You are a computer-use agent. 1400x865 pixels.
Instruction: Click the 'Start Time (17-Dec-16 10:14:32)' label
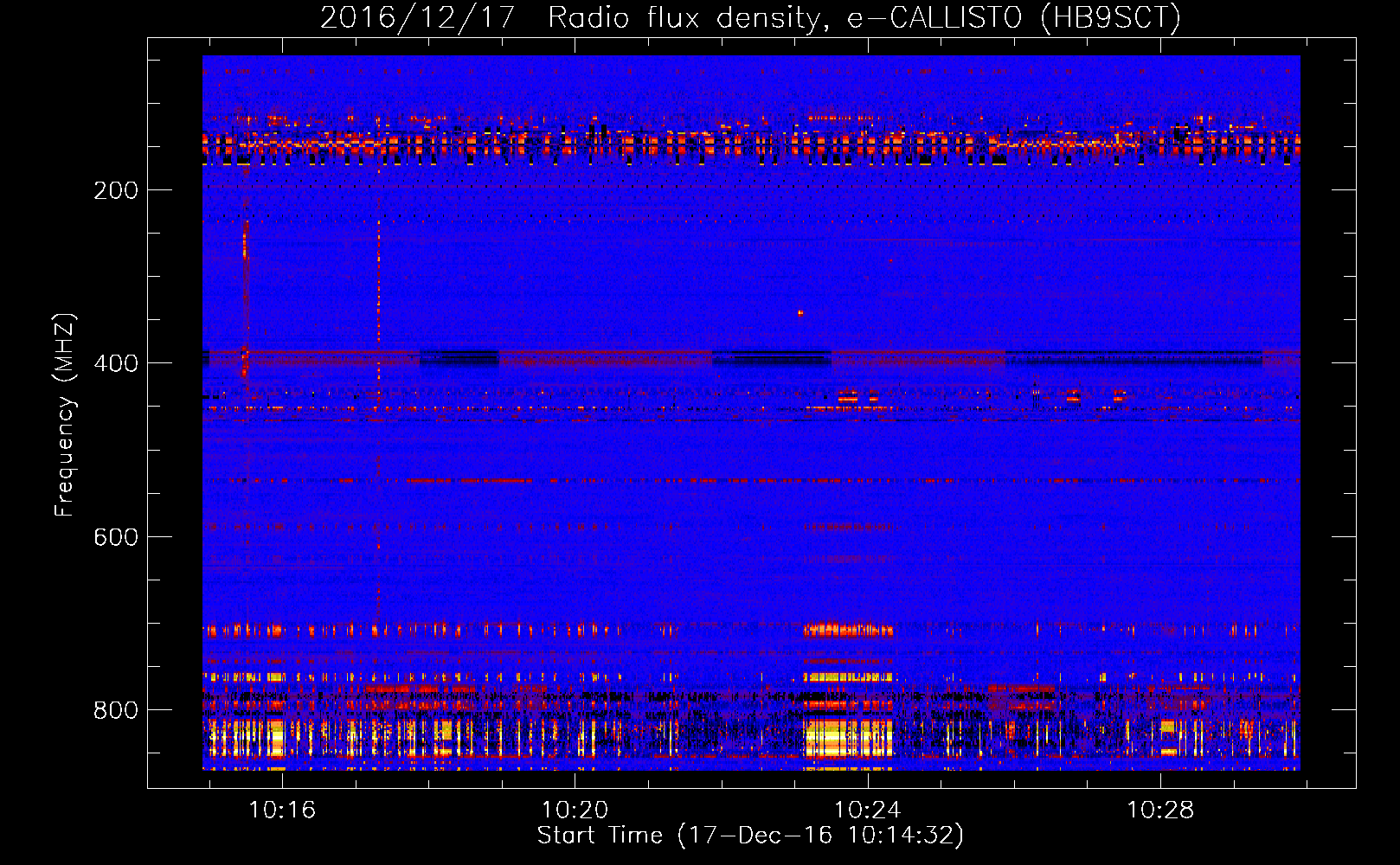click(750, 836)
